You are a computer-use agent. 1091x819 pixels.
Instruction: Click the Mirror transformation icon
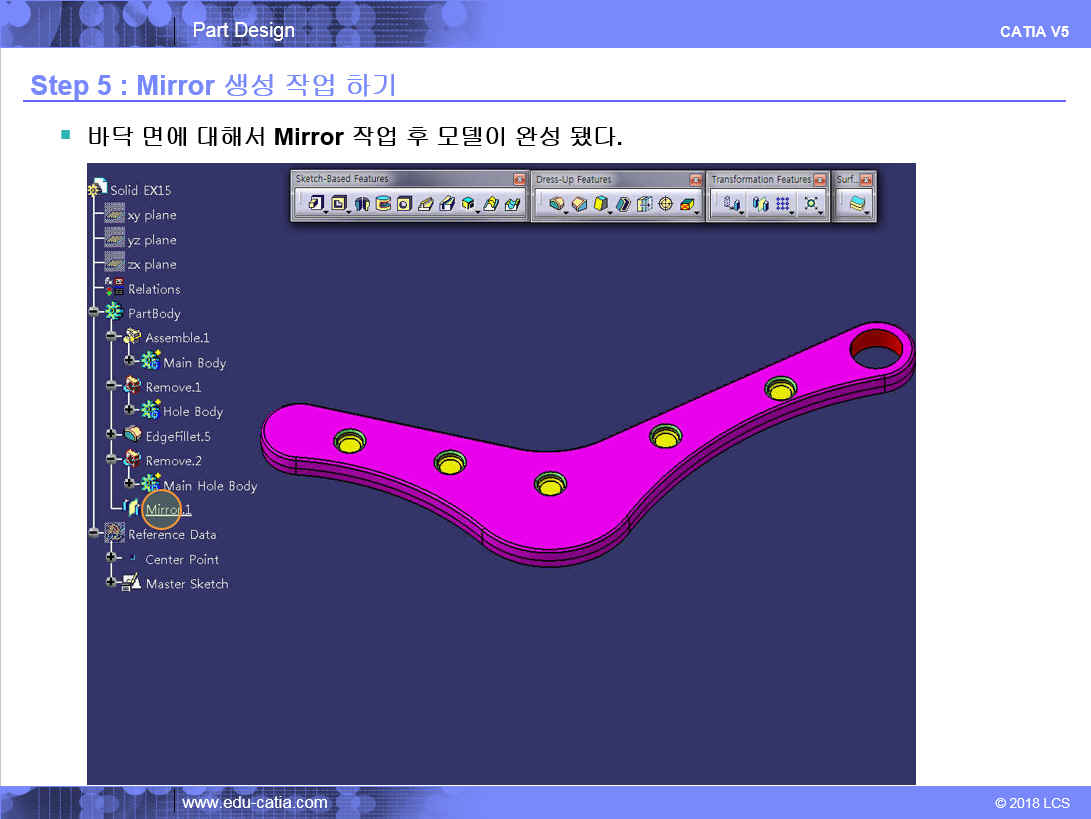coord(760,204)
